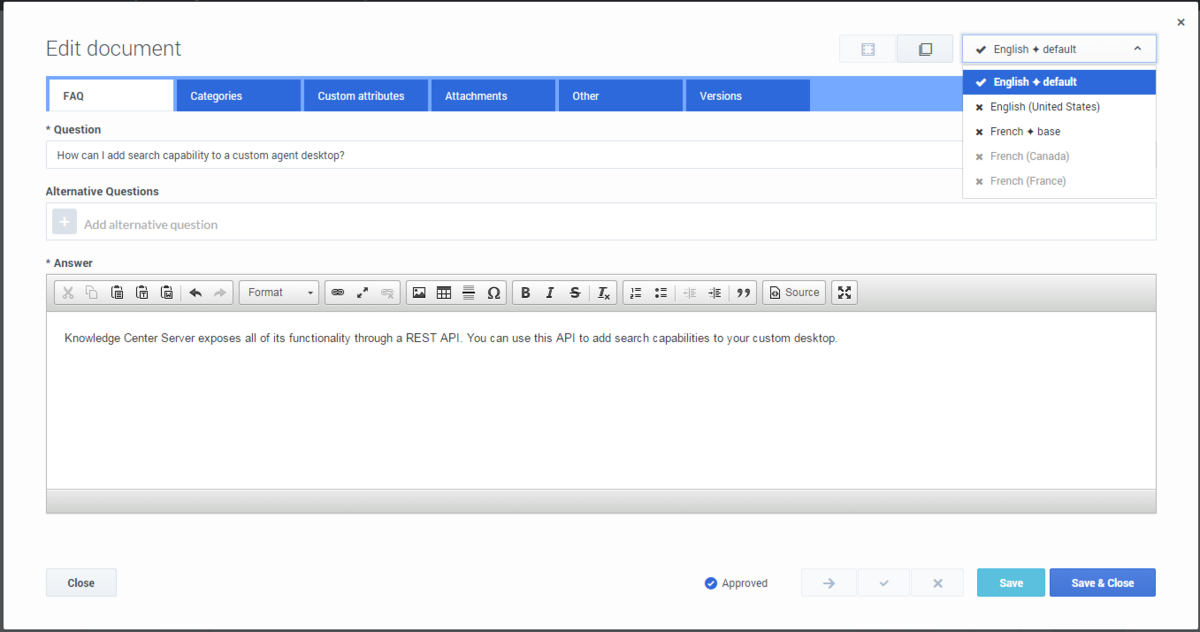Click the block quote icon
This screenshot has height=632, width=1200.
743,293
